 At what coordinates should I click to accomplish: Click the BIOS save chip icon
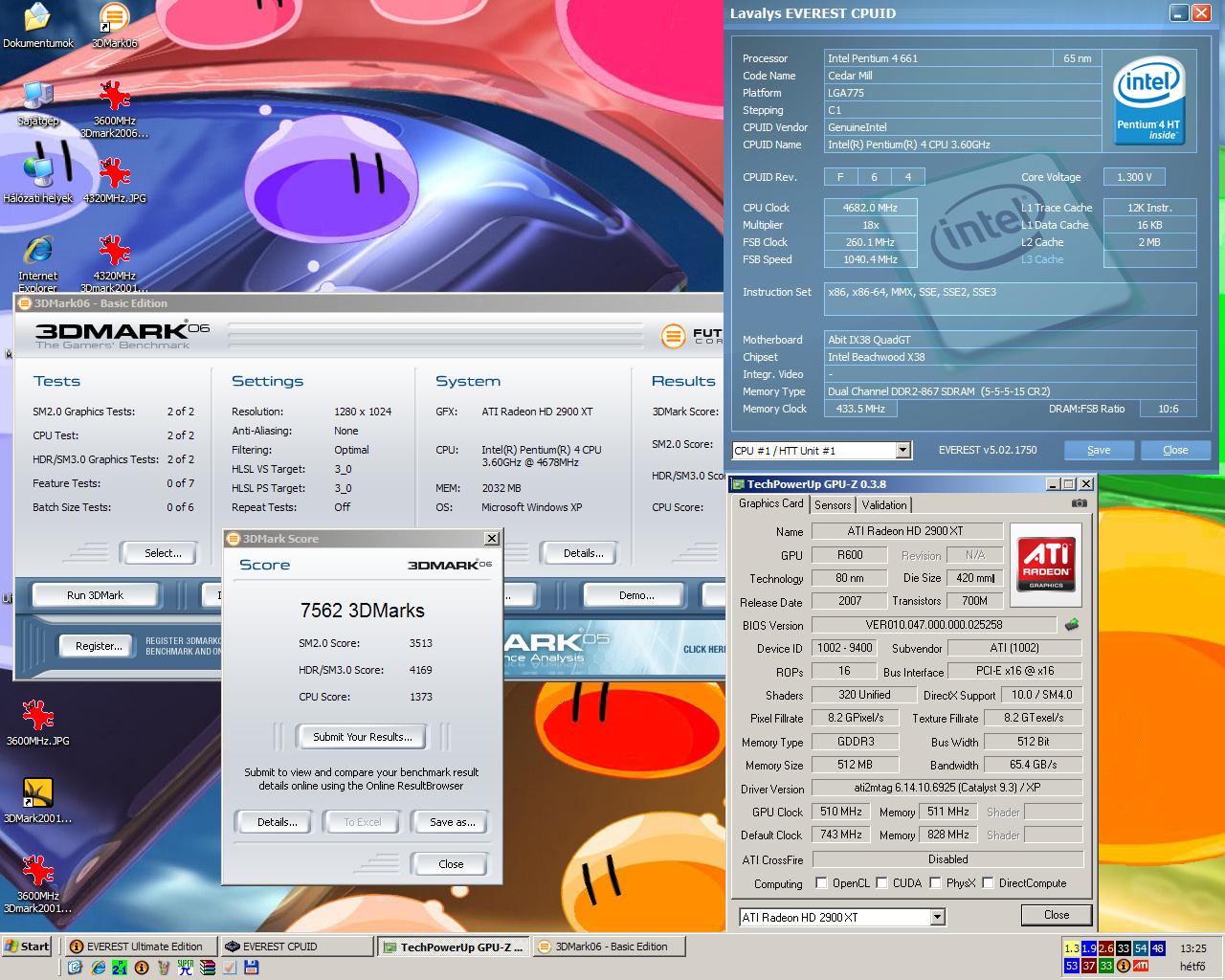click(1072, 624)
